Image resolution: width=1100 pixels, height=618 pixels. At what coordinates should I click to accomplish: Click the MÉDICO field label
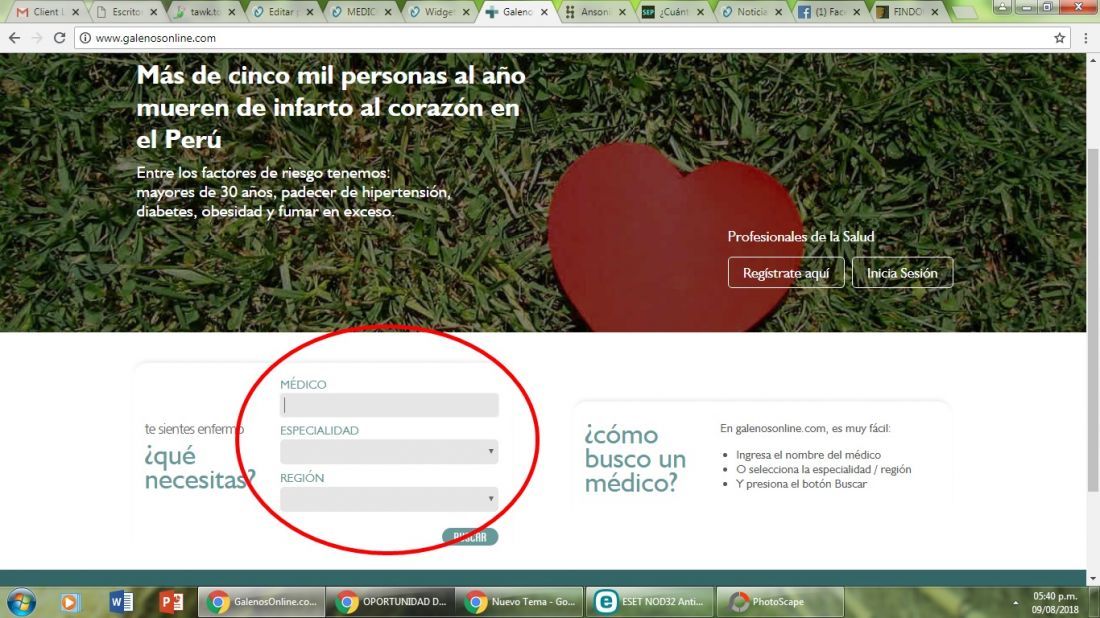(x=303, y=384)
